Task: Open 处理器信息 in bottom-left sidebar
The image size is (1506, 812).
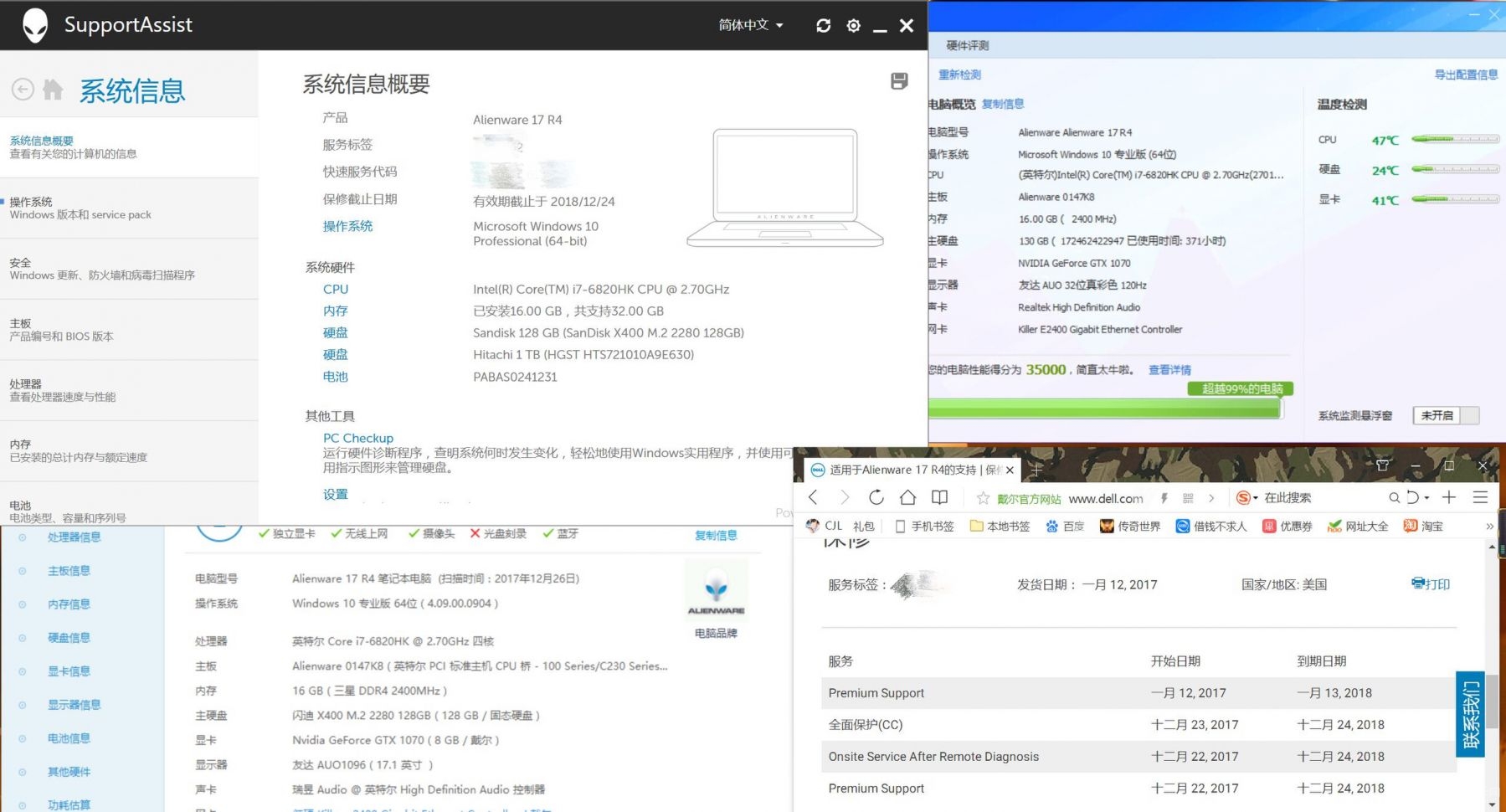Action: pos(74,537)
